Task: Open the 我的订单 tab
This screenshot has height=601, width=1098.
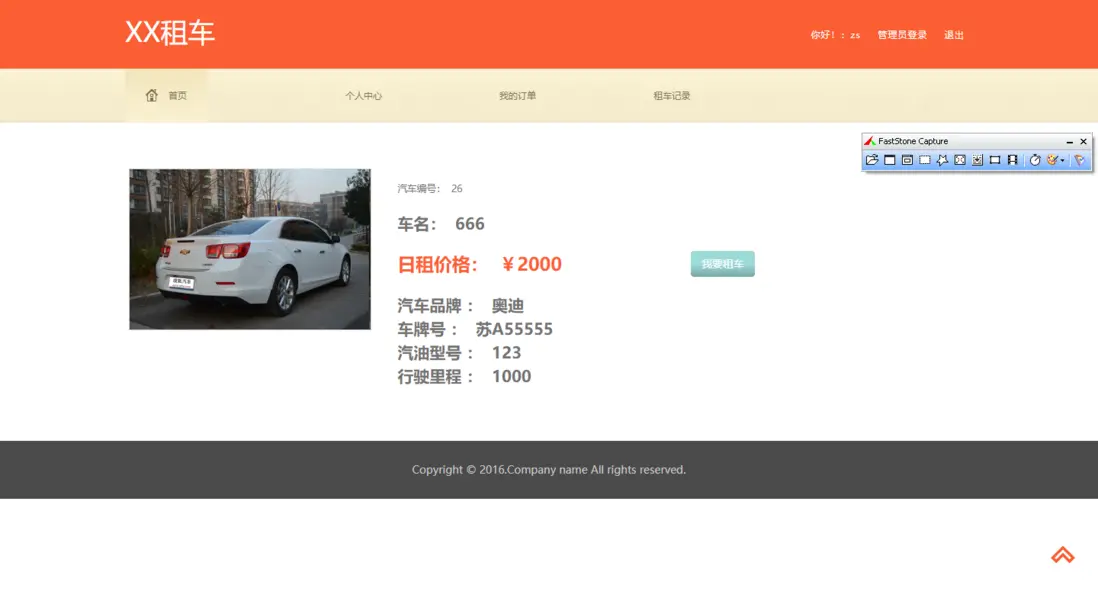Action: point(519,95)
